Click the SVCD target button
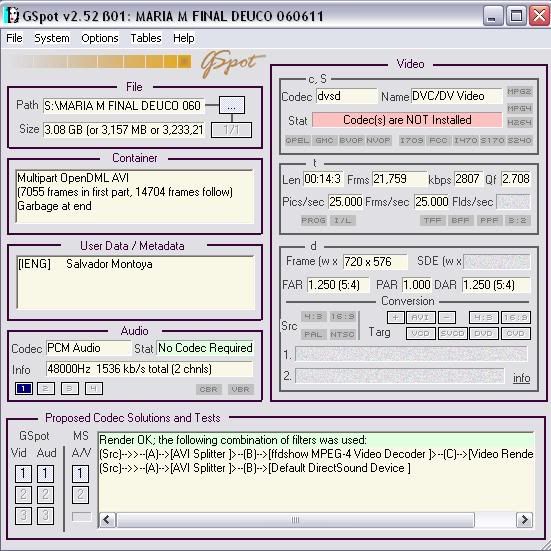551x551 pixels. (x=453, y=333)
